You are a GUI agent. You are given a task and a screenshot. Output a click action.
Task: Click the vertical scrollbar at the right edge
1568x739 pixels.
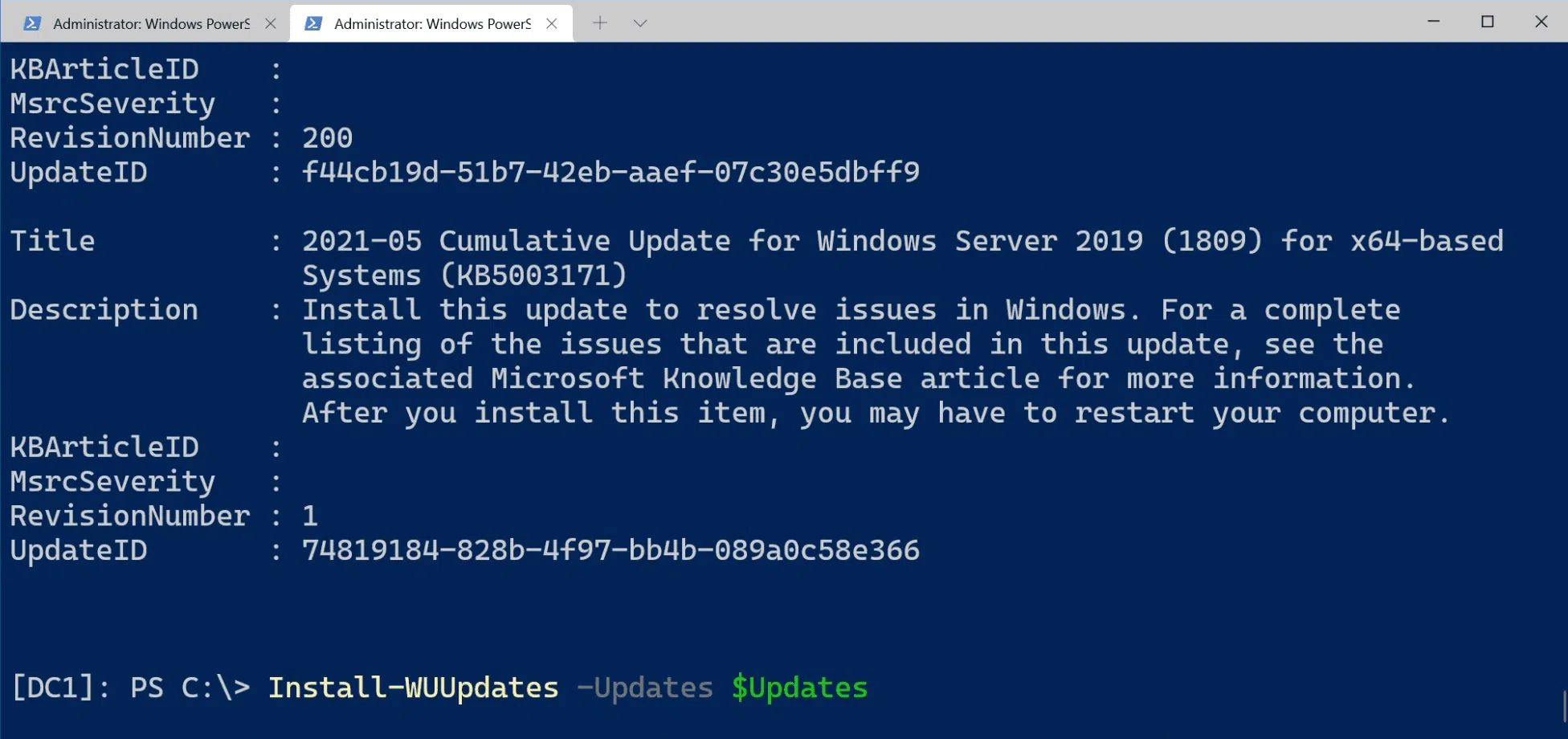pos(1563,707)
